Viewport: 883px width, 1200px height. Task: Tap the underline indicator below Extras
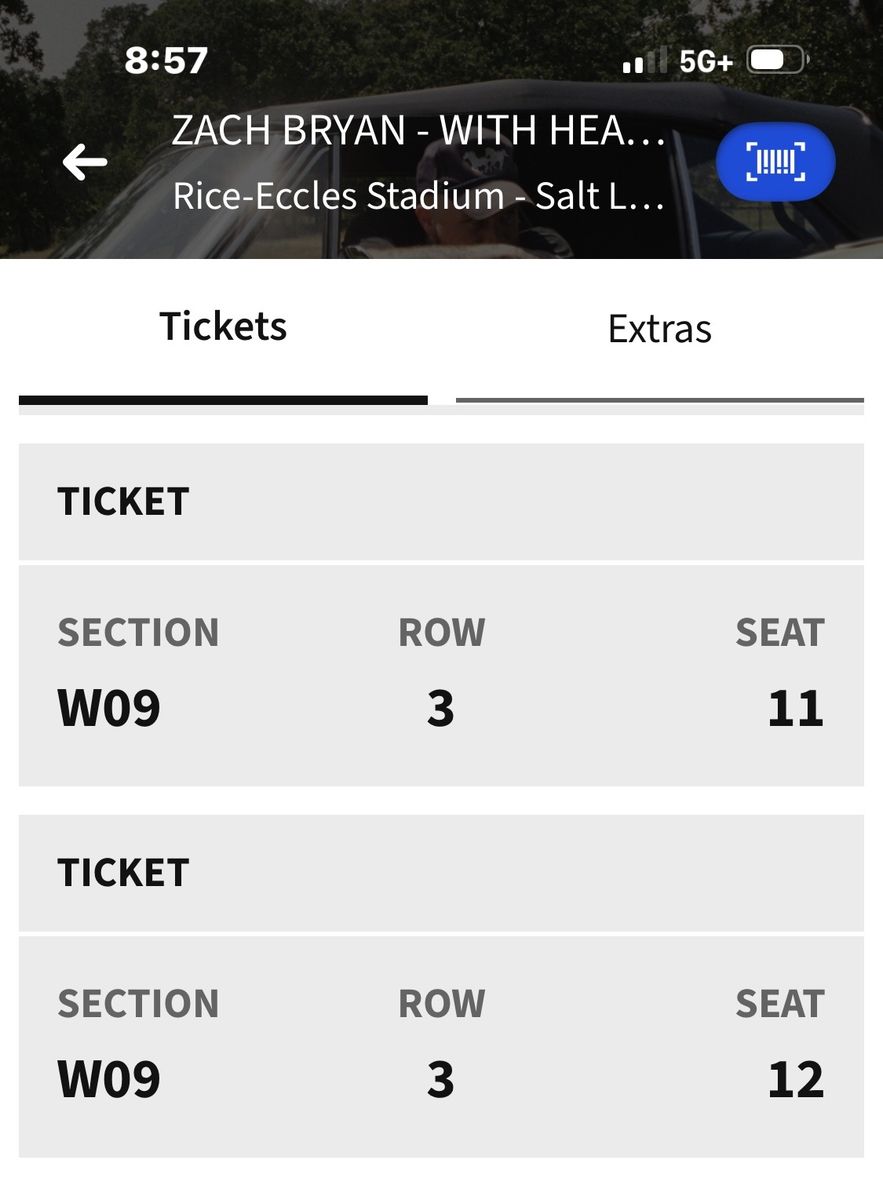pos(660,400)
